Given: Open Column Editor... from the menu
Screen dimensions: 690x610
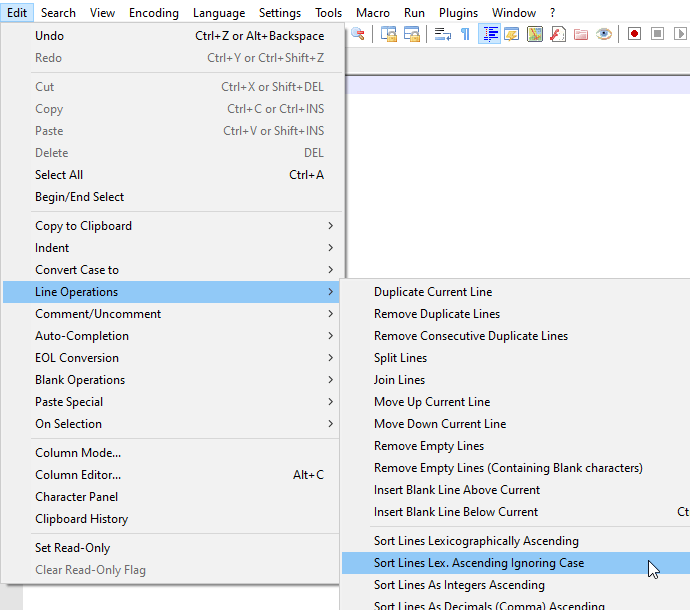Looking at the screenshot, I should (x=171, y=475).
